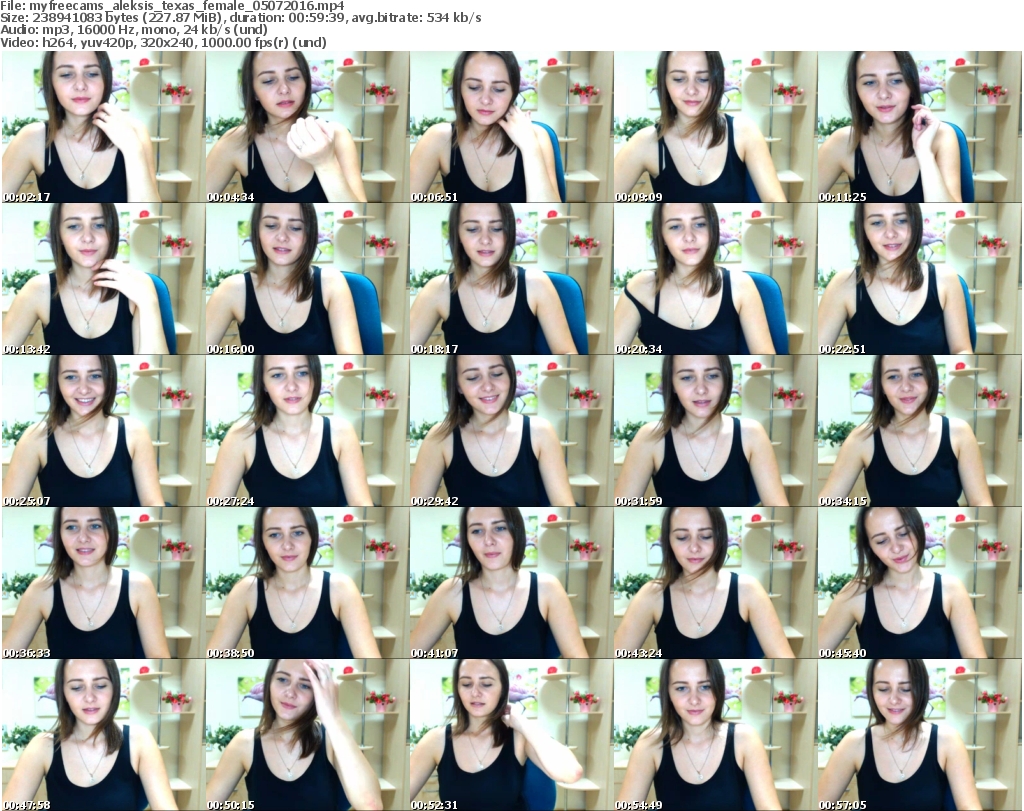Open the 00:27:24 preview frame

point(308,431)
